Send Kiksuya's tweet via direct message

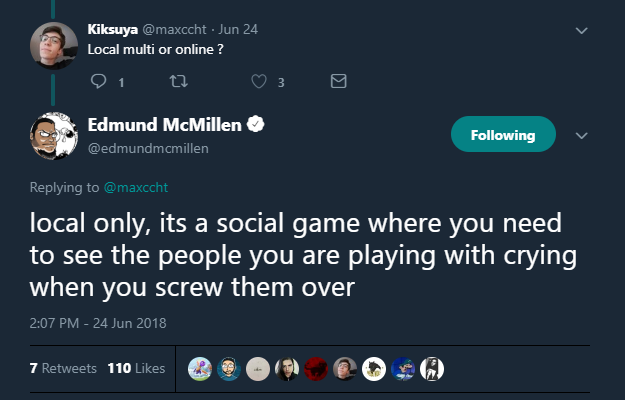pyautogui.click(x=338, y=82)
